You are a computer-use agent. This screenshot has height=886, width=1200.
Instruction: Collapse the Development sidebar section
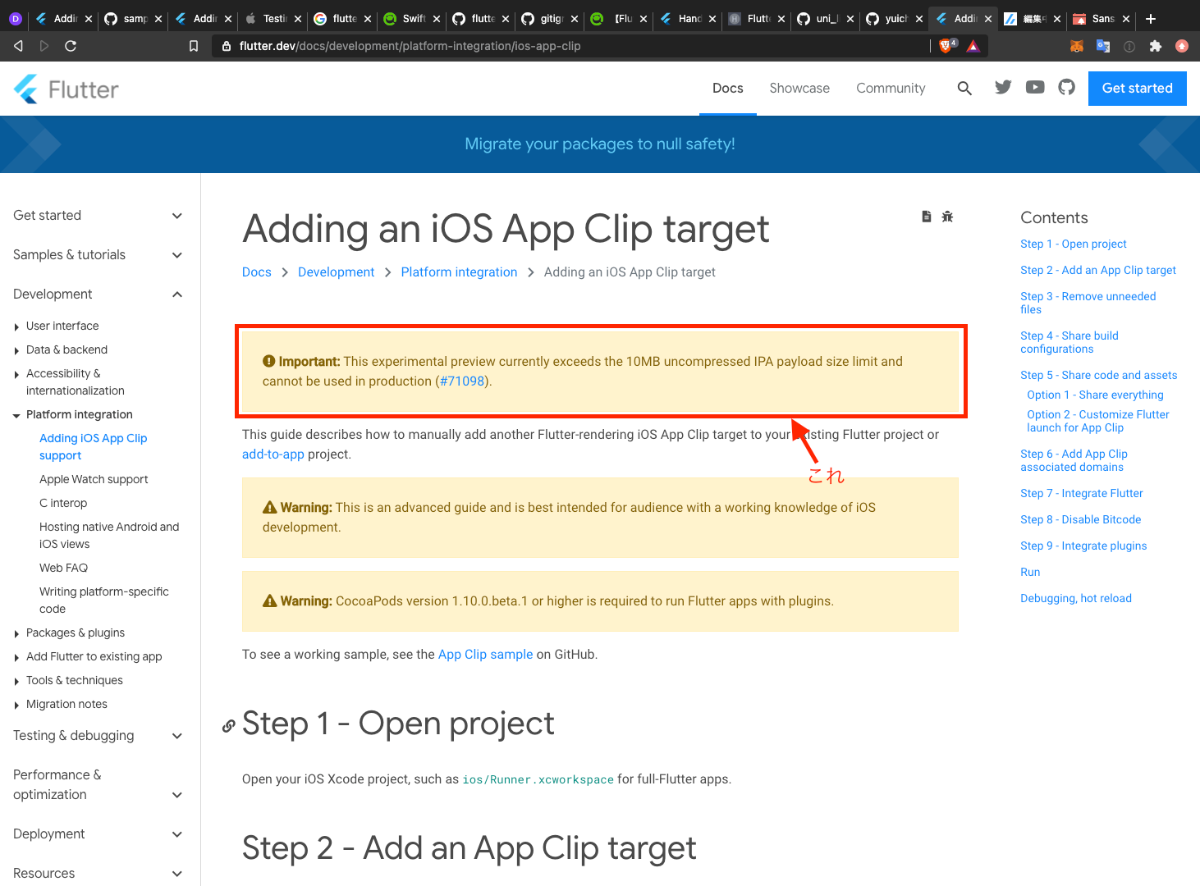point(98,294)
